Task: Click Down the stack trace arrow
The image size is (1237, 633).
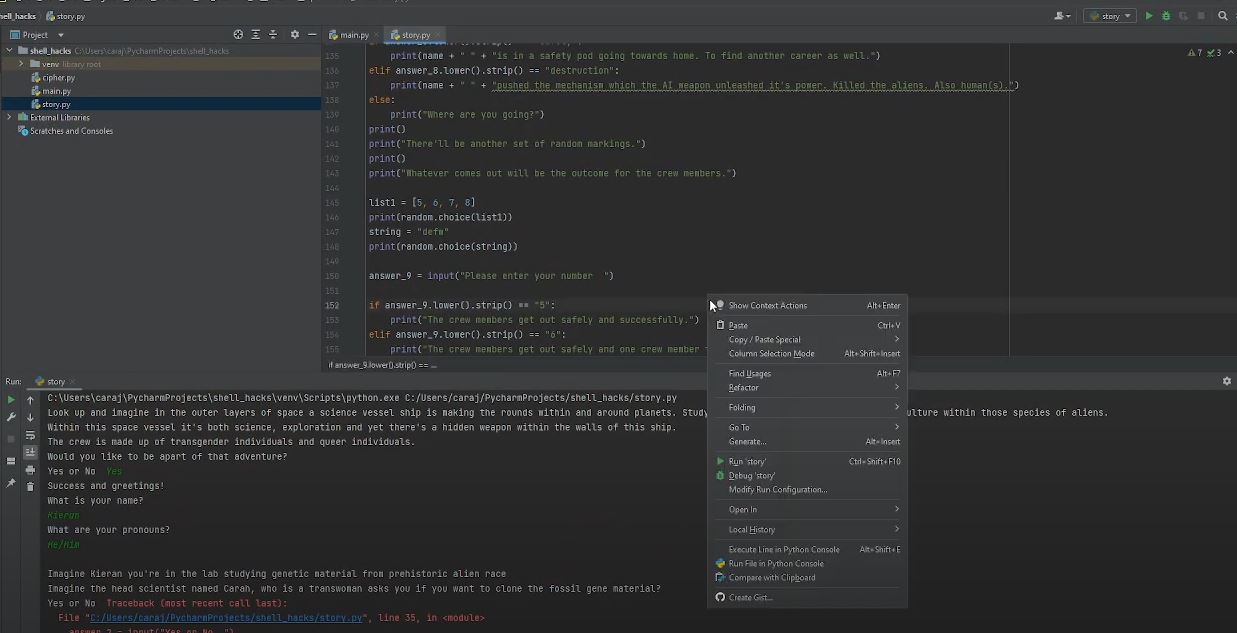Action: [30, 417]
